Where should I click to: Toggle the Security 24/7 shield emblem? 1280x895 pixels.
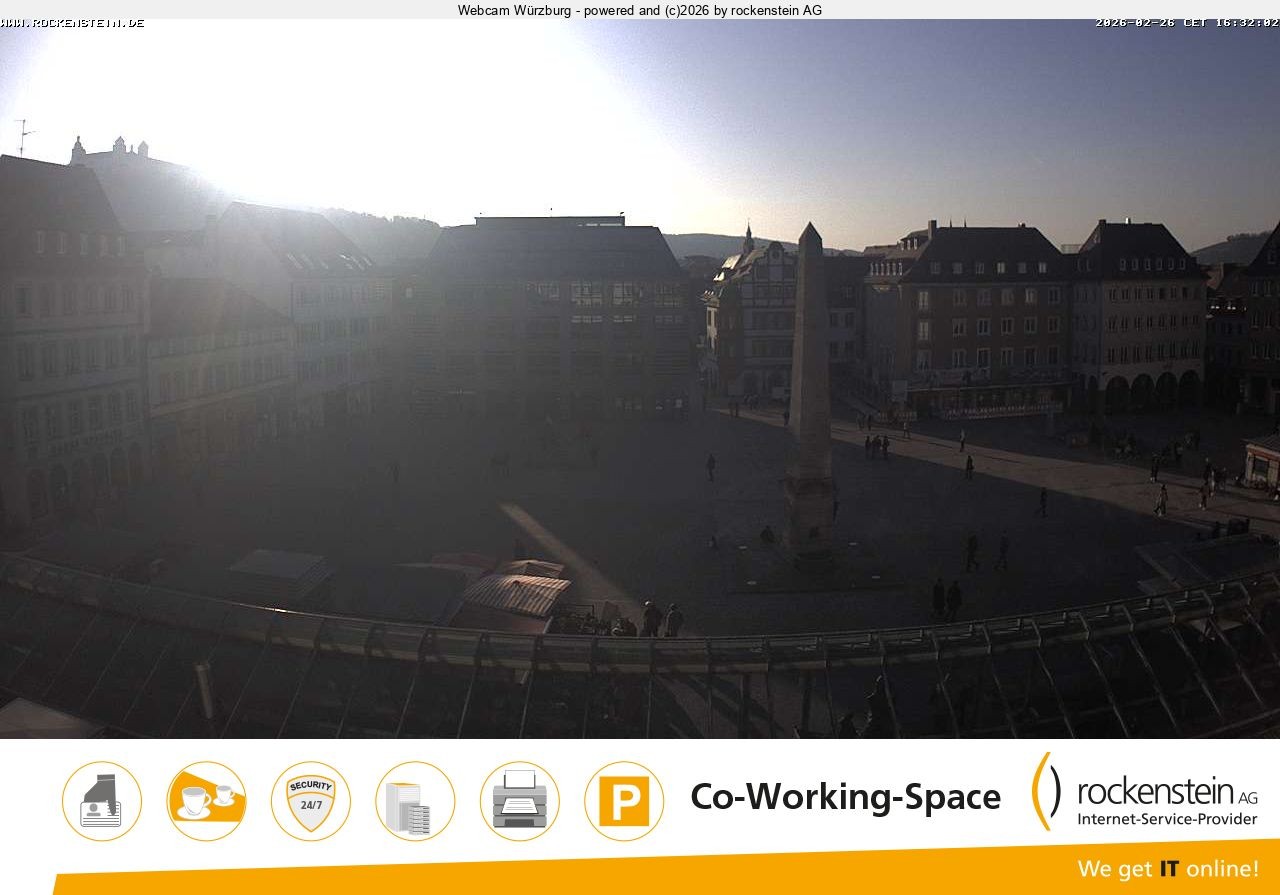311,801
